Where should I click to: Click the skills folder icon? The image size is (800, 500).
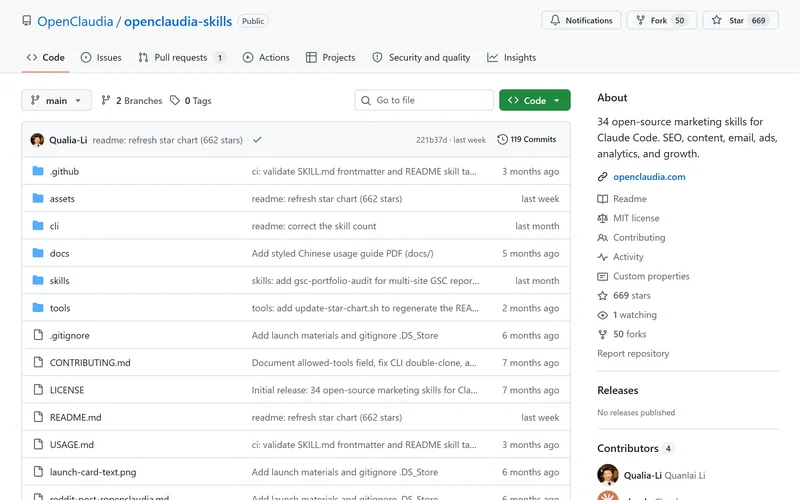38,280
